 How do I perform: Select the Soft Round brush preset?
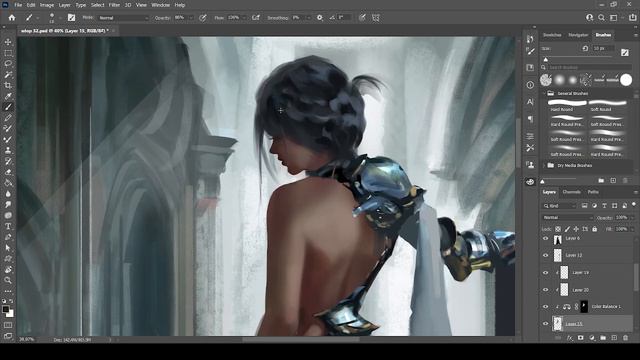[607, 105]
